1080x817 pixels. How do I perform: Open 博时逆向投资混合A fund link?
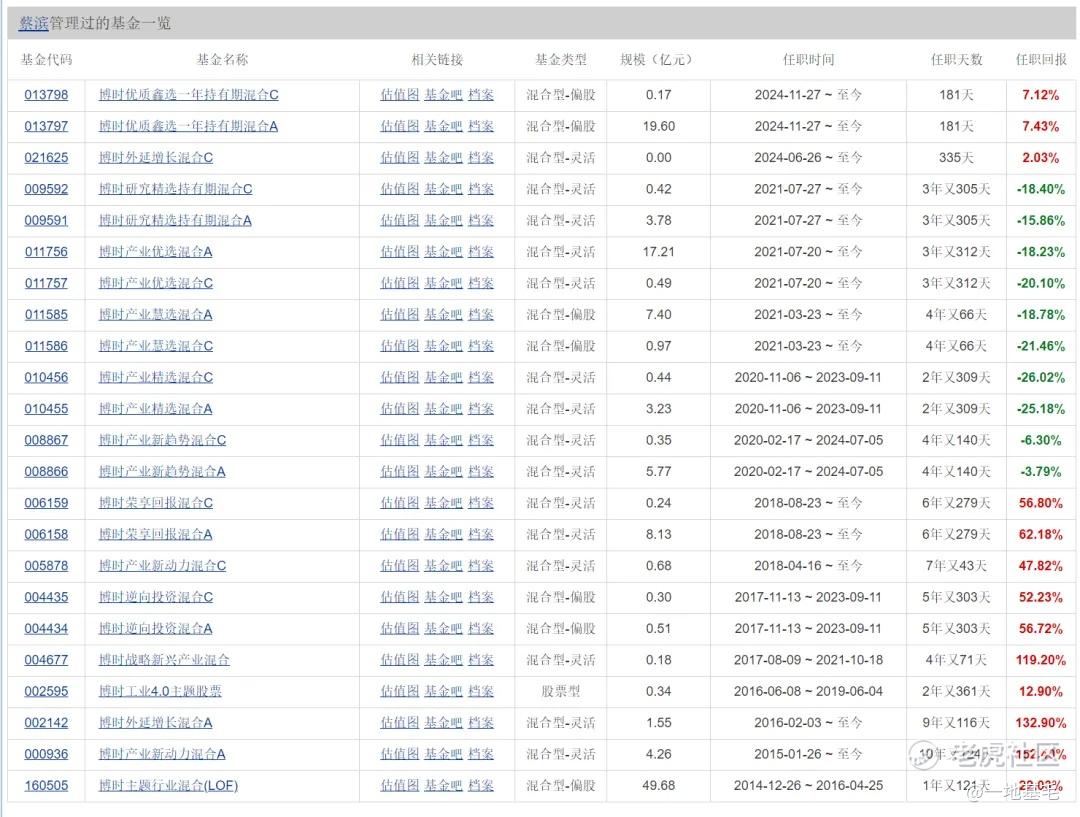coord(155,628)
